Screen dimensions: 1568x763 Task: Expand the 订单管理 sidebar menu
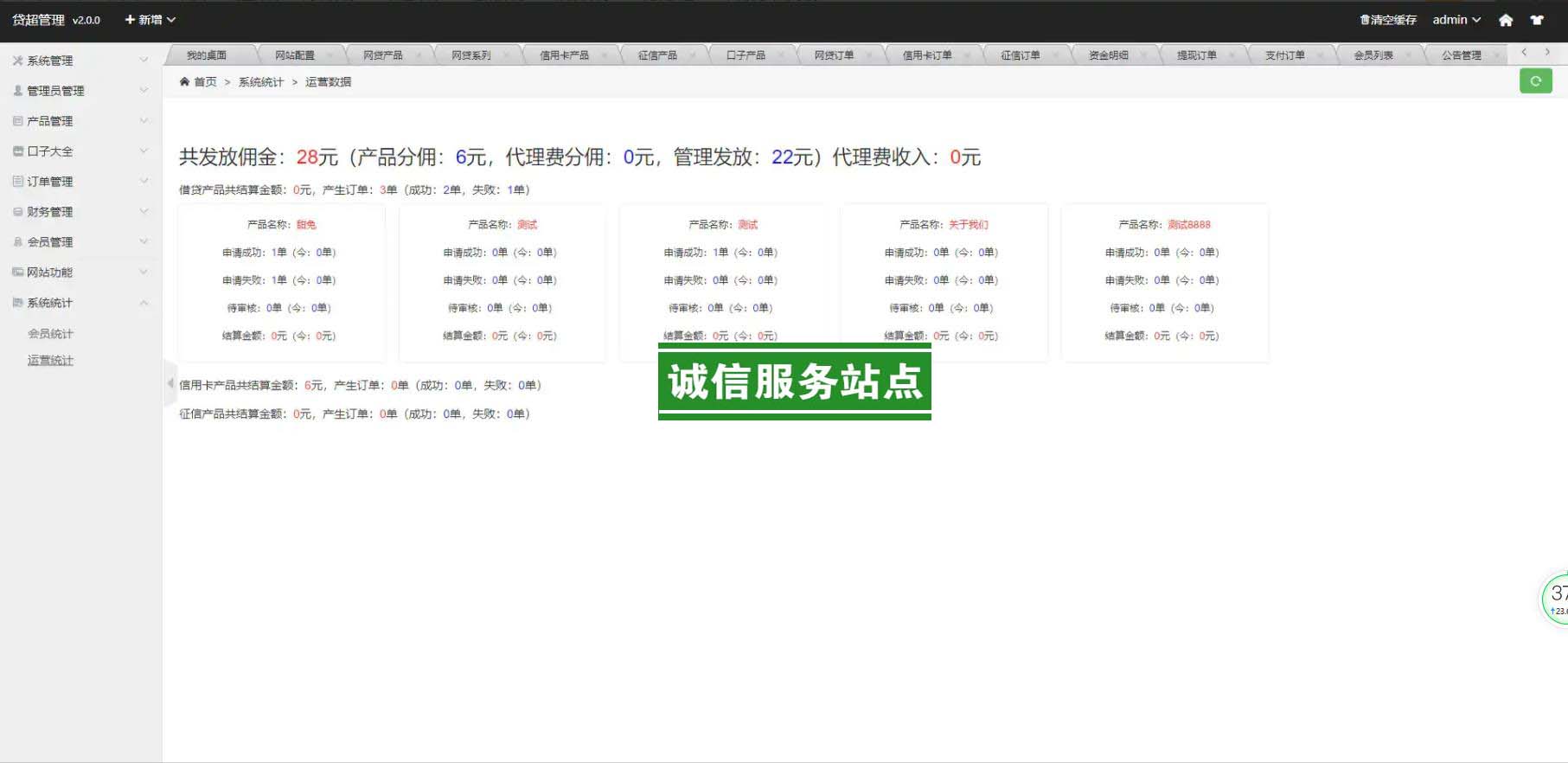[x=80, y=182]
